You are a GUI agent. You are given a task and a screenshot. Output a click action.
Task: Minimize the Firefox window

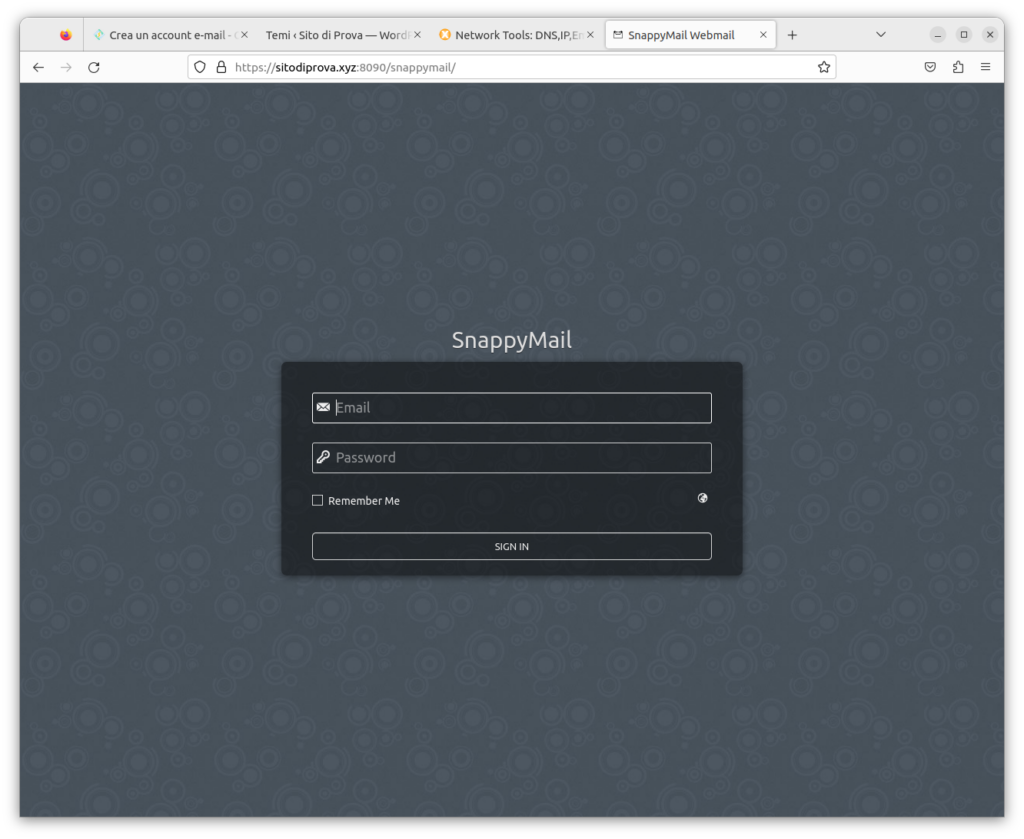pos(937,35)
